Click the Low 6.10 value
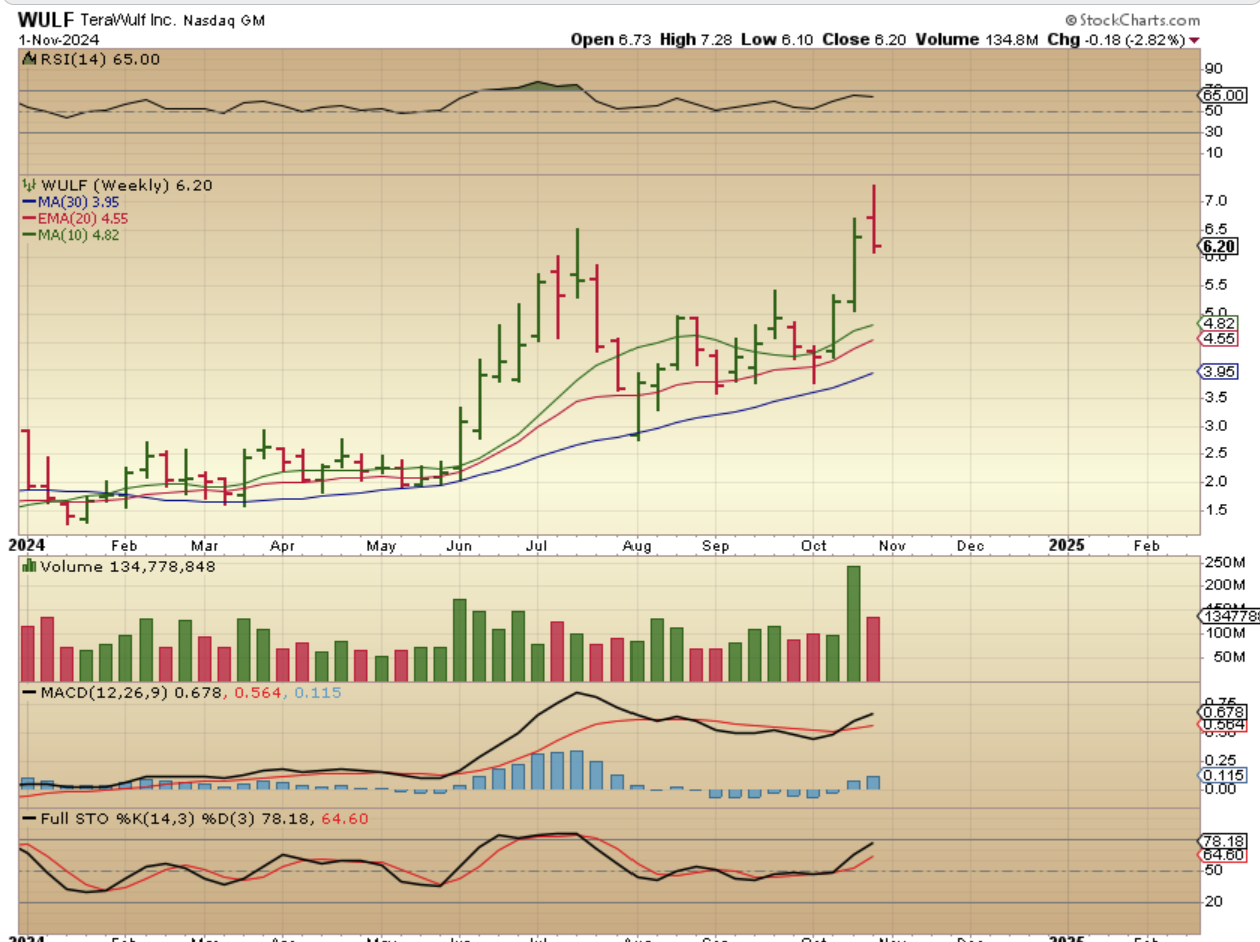This screenshot has width=1260, height=942. click(x=777, y=39)
